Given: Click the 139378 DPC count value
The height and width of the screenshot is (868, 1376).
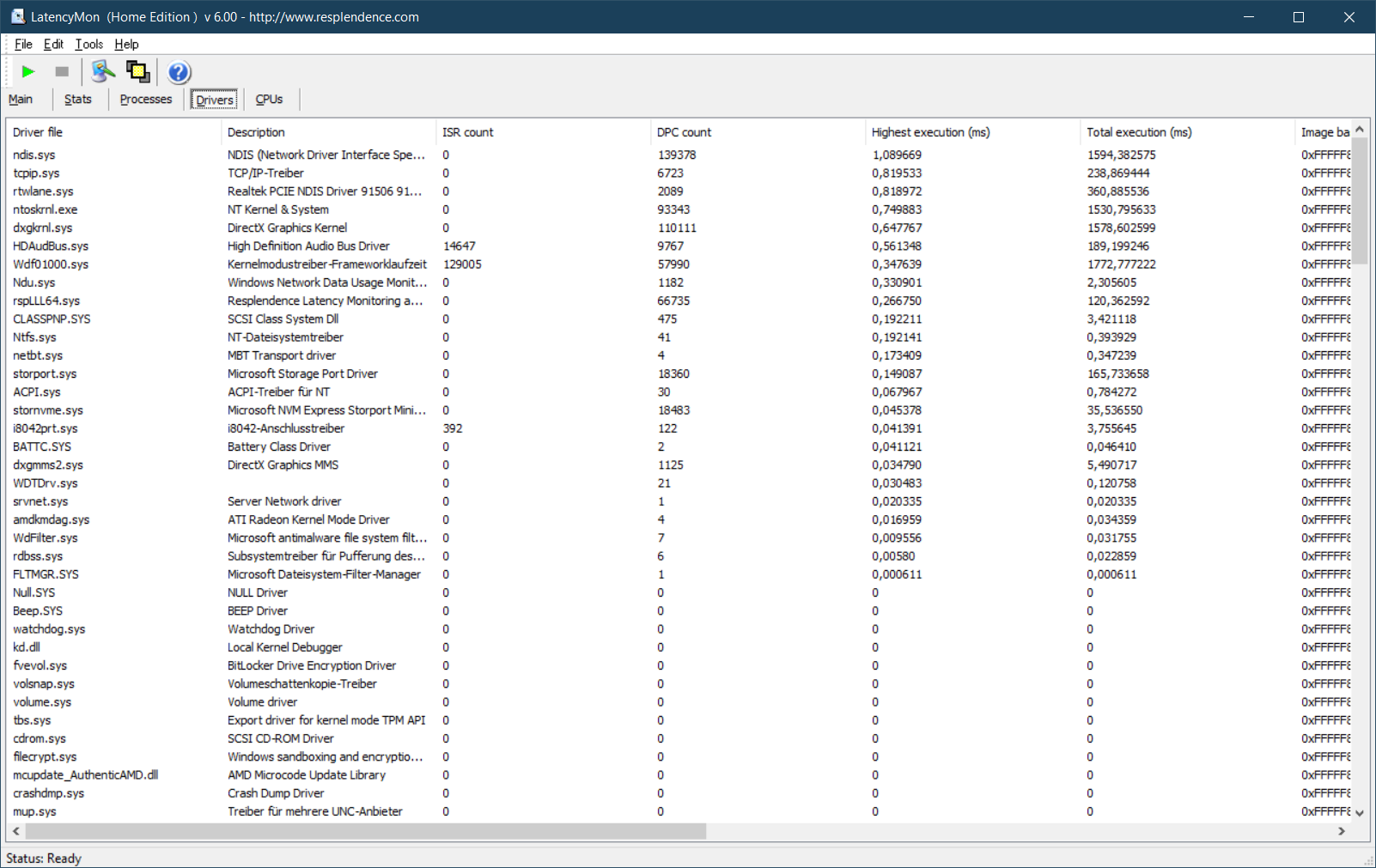Looking at the screenshot, I should (677, 155).
